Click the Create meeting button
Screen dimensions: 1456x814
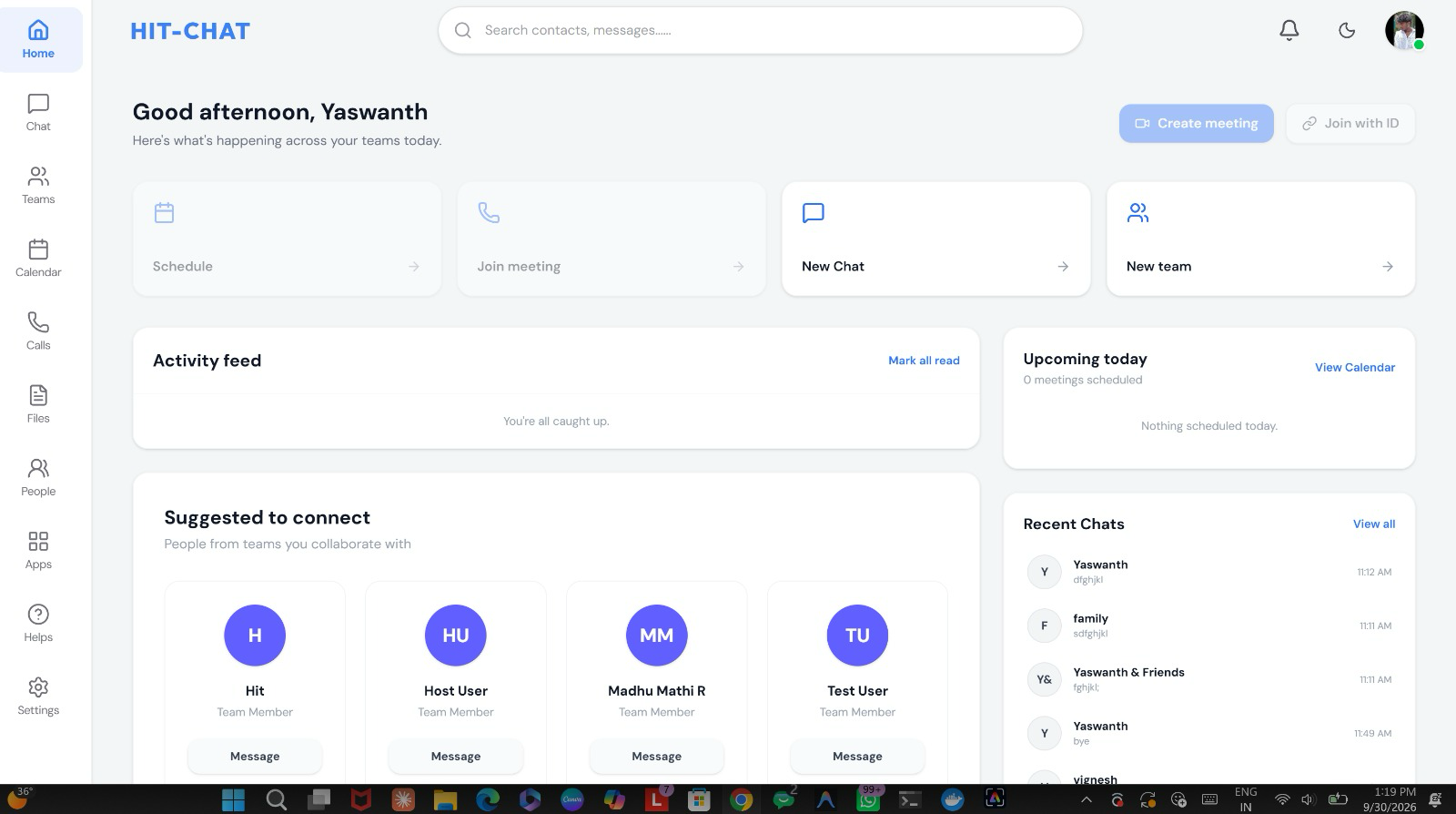1196,123
